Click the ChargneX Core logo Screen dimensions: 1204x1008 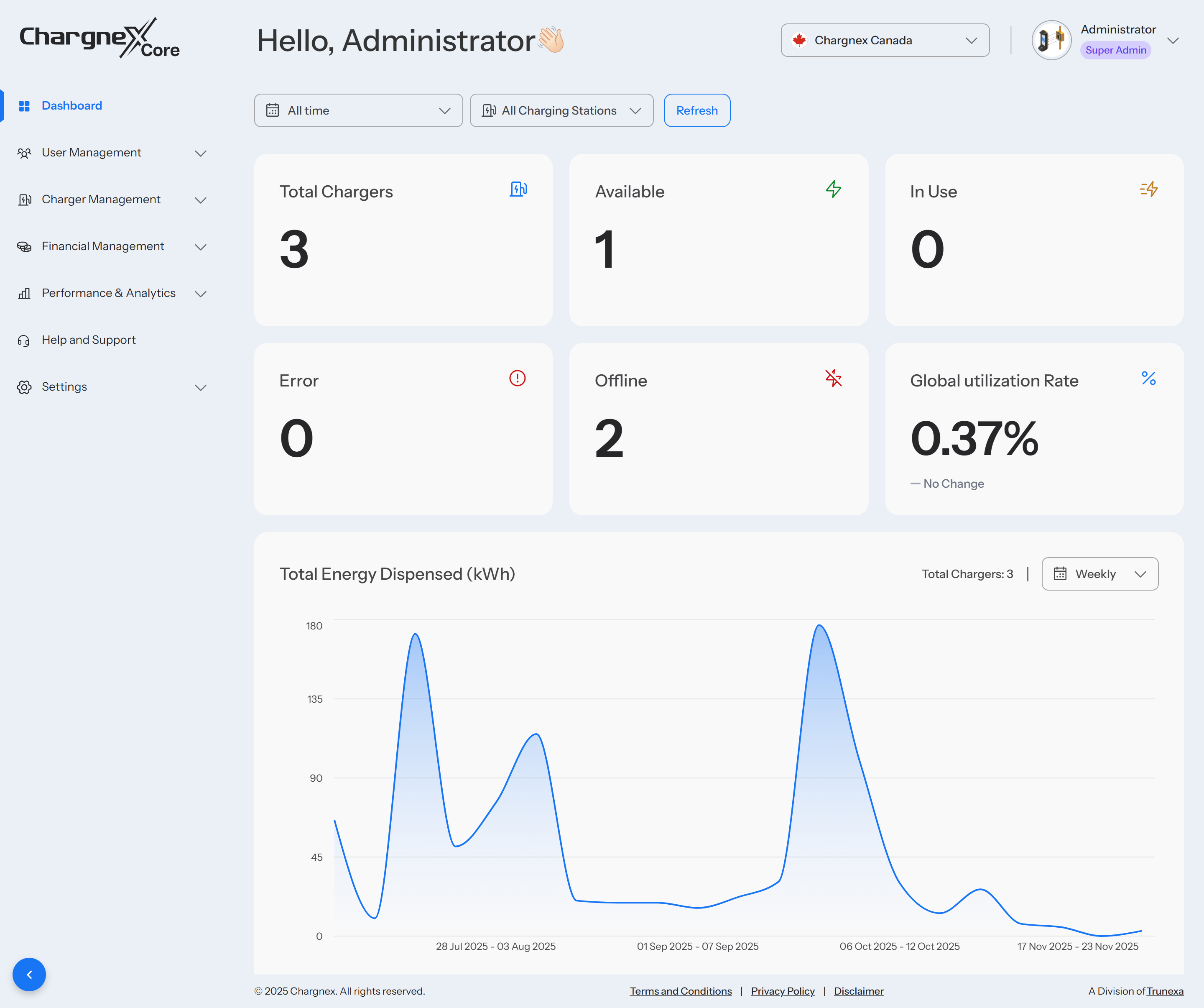[x=100, y=38]
